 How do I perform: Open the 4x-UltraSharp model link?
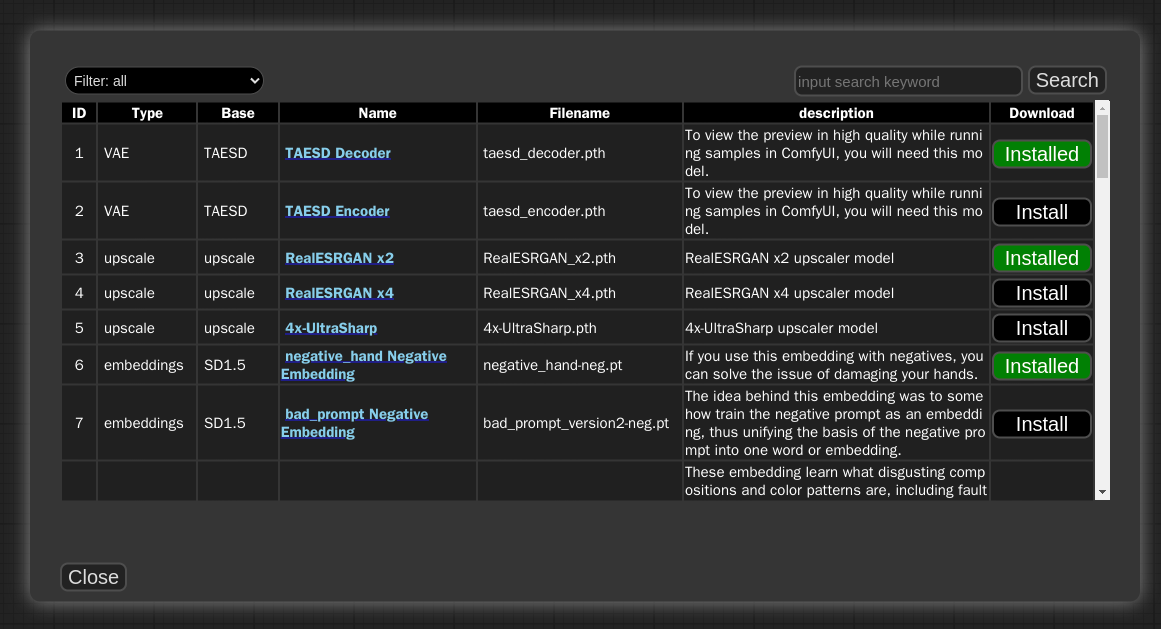(330, 328)
